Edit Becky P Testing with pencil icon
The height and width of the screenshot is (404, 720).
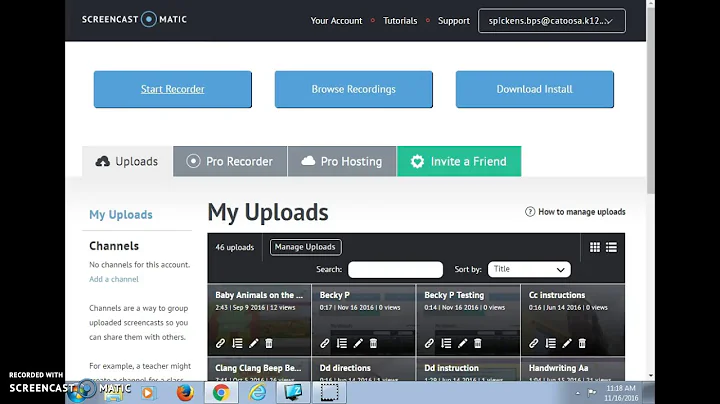point(462,343)
